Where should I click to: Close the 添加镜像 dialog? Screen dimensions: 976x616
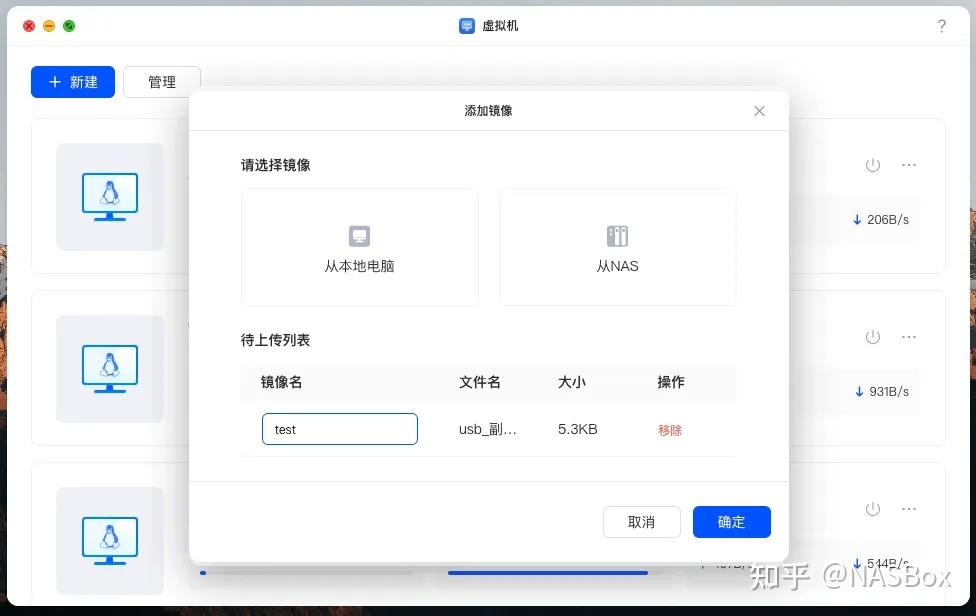point(759,111)
